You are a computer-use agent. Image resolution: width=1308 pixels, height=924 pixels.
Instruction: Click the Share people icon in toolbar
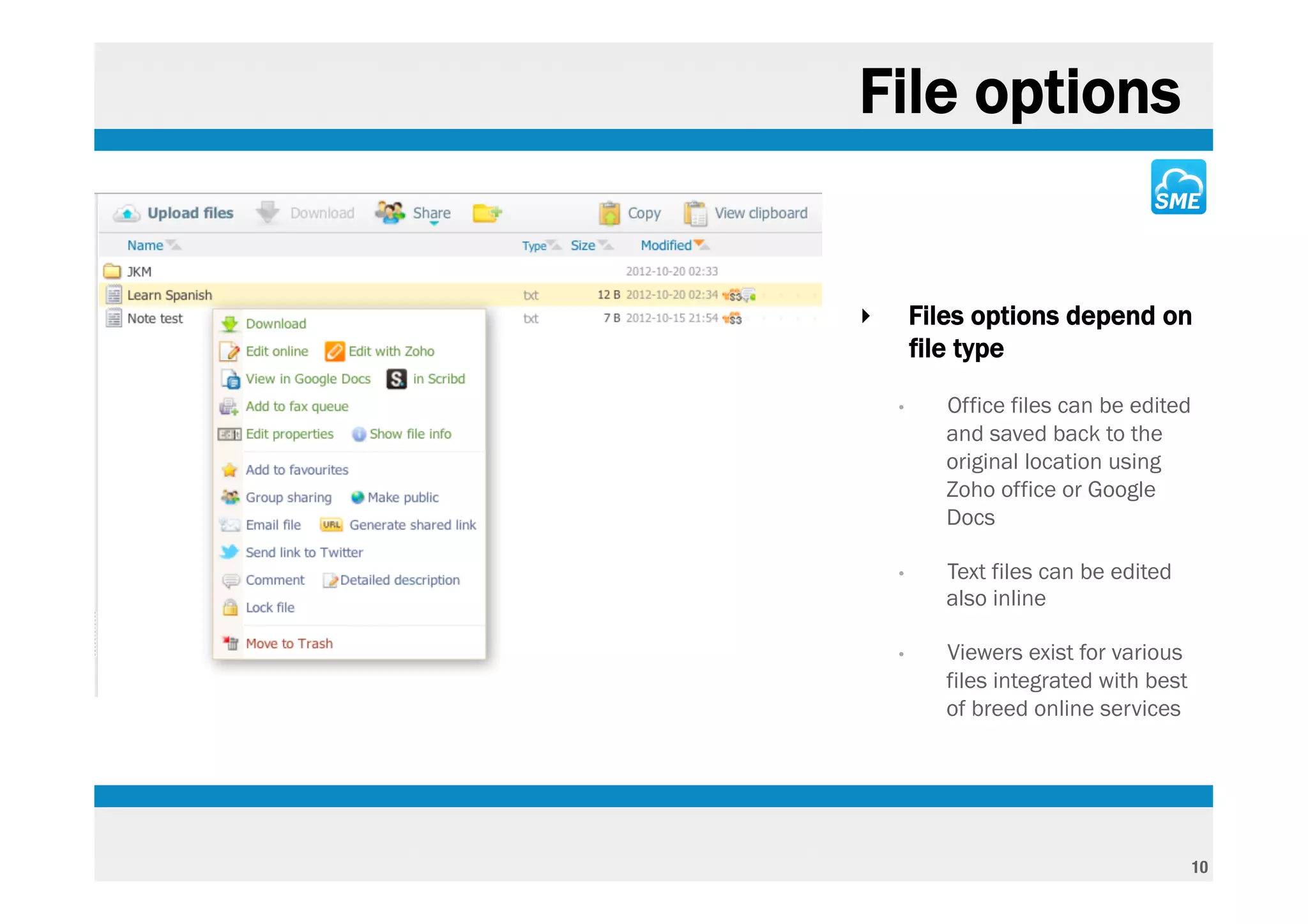pos(390,213)
